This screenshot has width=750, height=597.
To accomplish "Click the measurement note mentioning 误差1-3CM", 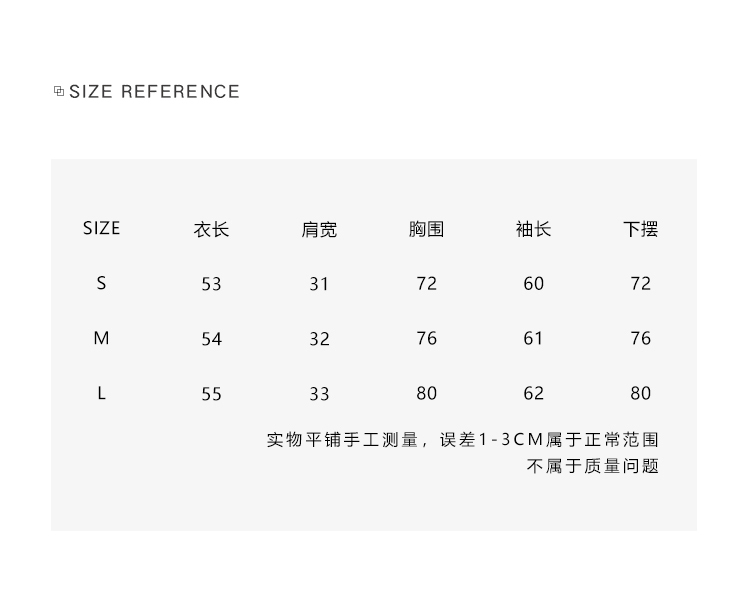I will [463, 439].
